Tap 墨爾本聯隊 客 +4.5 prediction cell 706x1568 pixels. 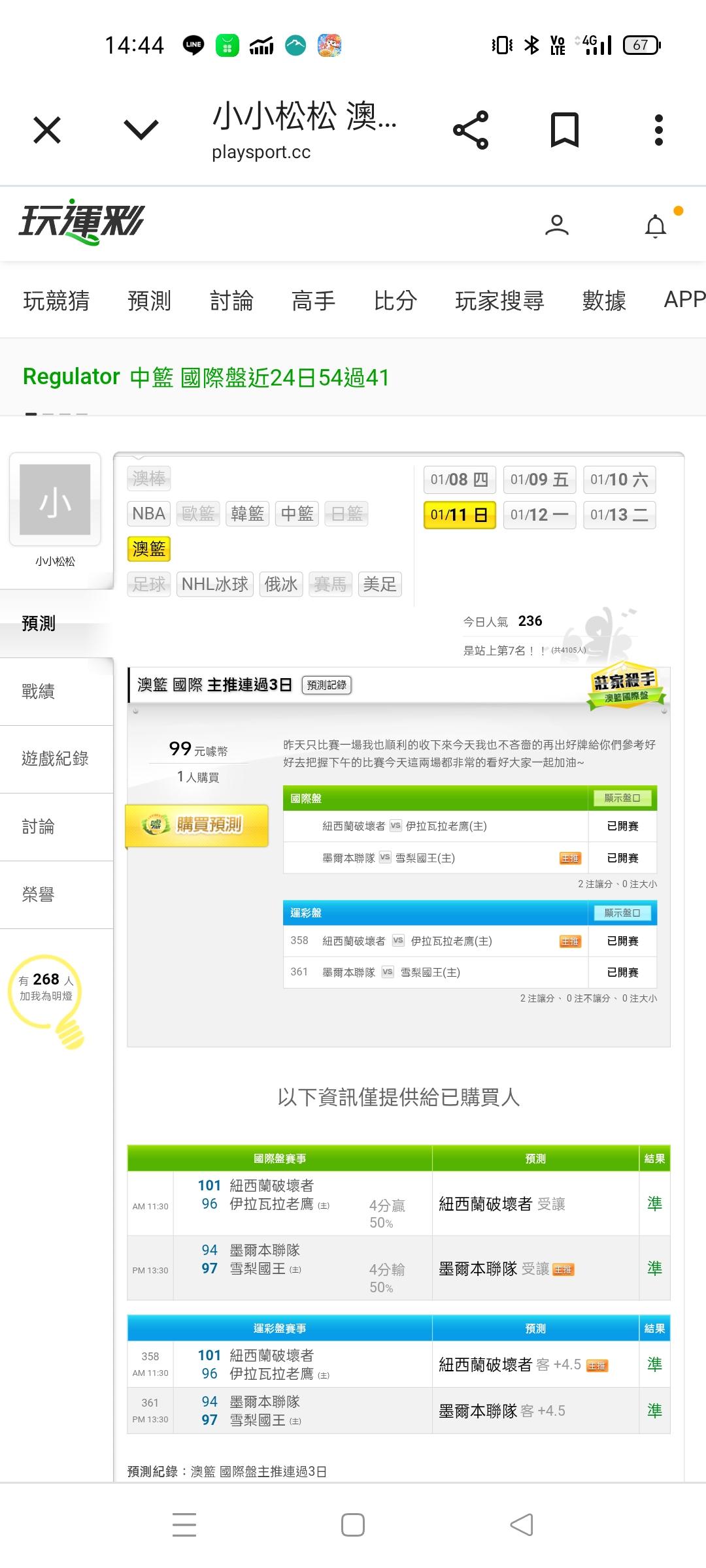click(535, 1411)
